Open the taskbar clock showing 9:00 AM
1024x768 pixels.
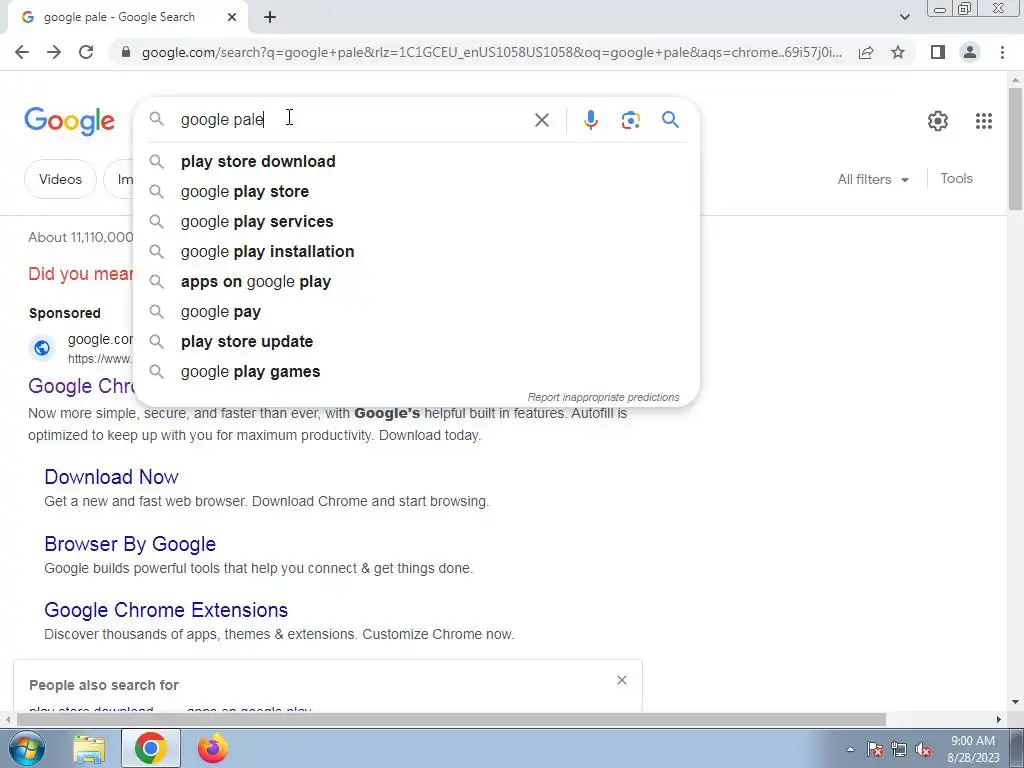point(973,749)
